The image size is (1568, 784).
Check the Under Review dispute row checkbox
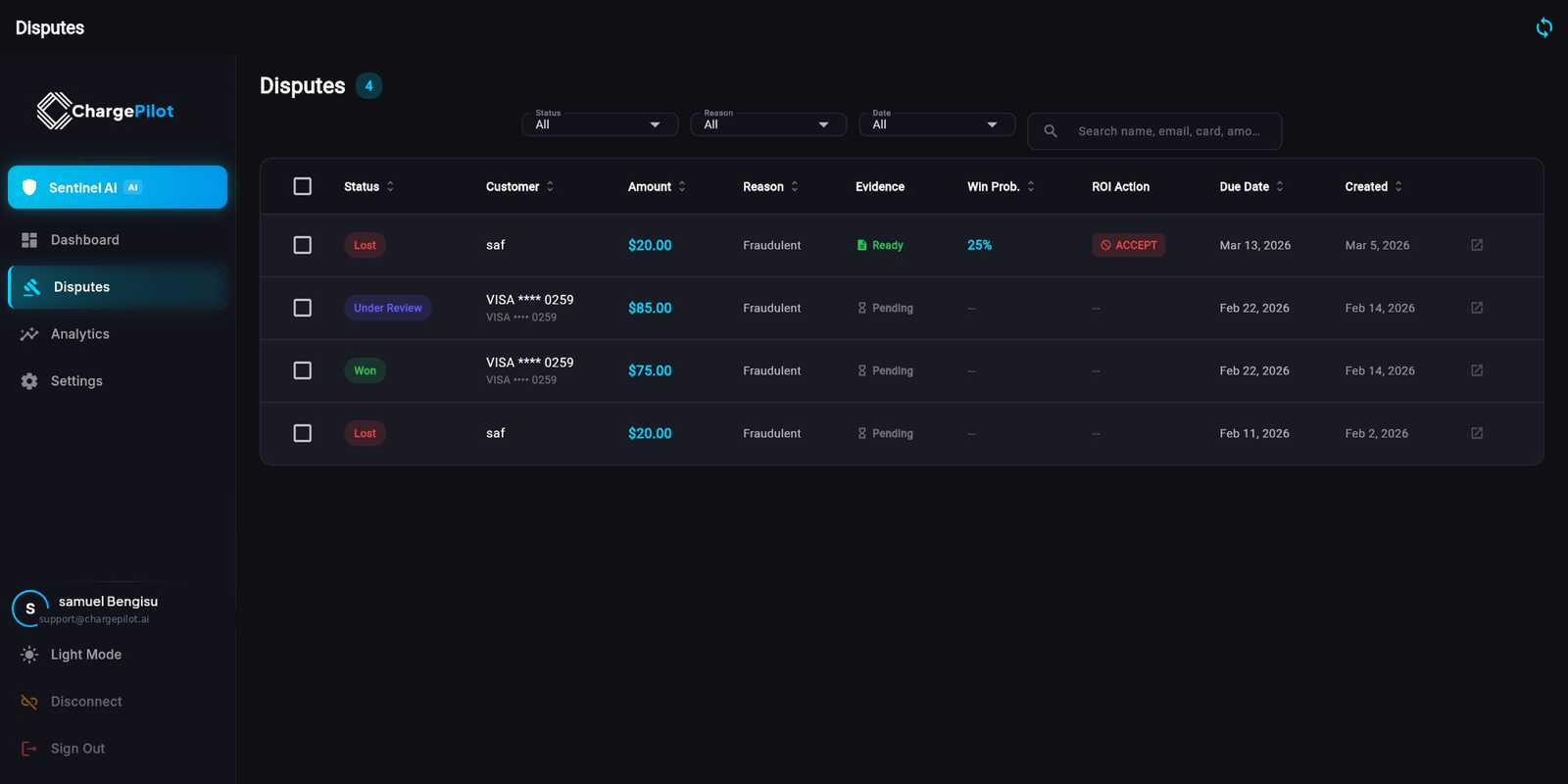pos(303,308)
